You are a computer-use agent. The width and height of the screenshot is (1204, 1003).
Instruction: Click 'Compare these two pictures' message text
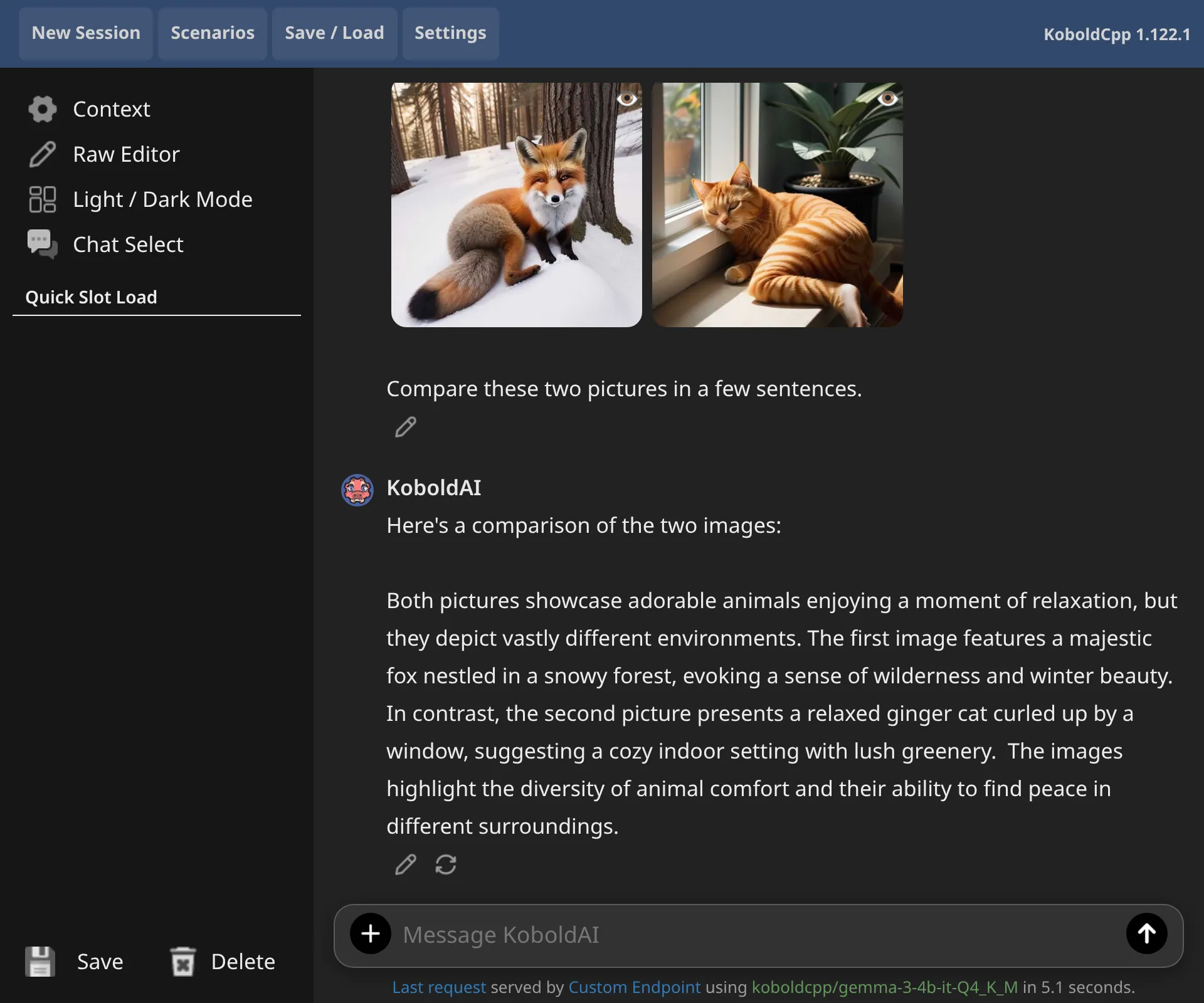[x=624, y=389]
